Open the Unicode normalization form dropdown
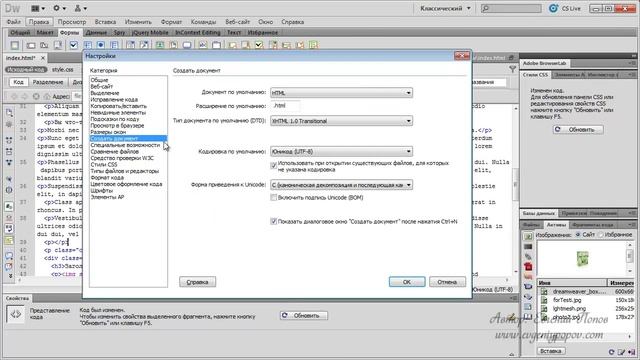The image size is (640, 360). click(x=341, y=185)
